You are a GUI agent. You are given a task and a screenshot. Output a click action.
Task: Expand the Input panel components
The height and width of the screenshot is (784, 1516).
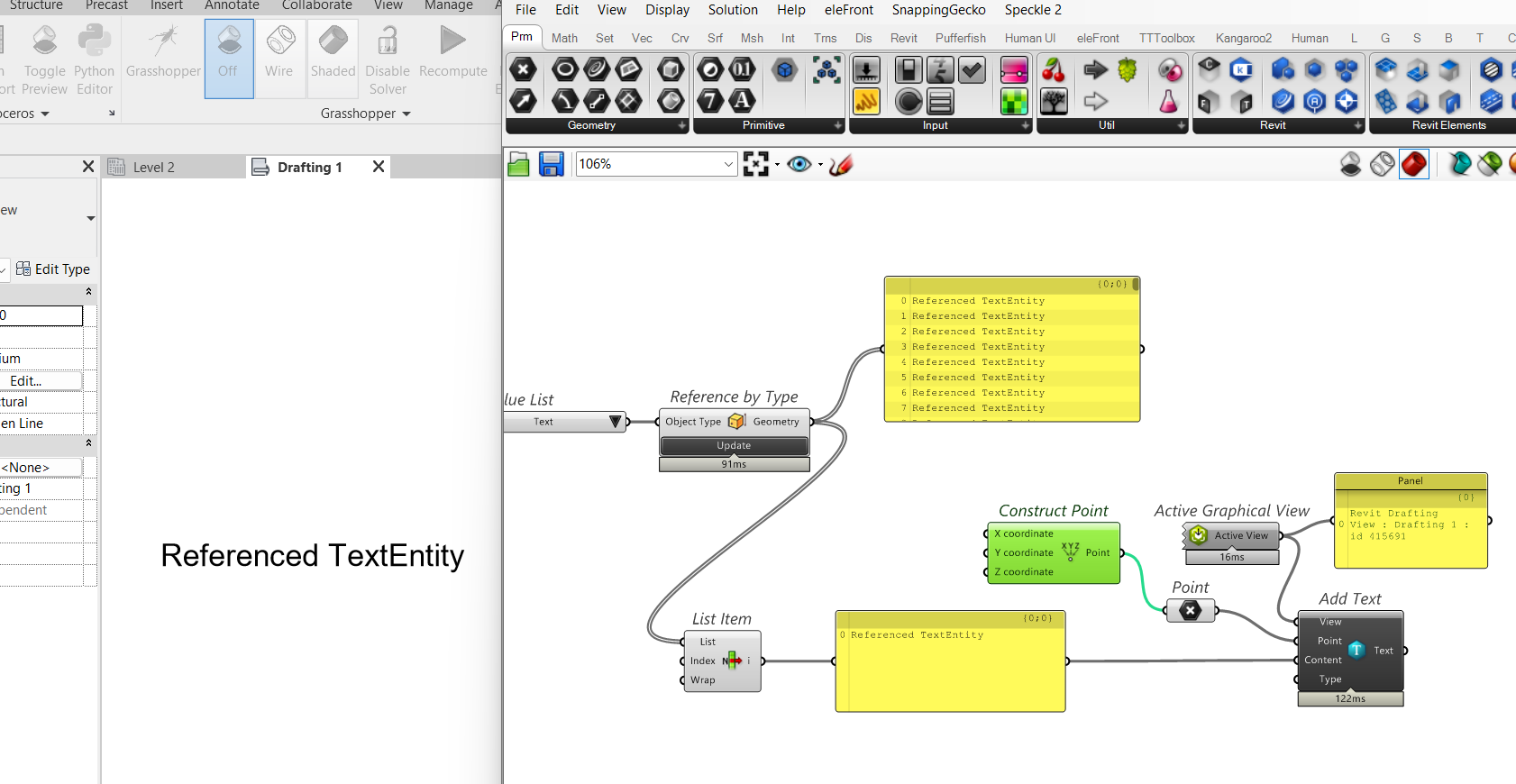click(1026, 126)
